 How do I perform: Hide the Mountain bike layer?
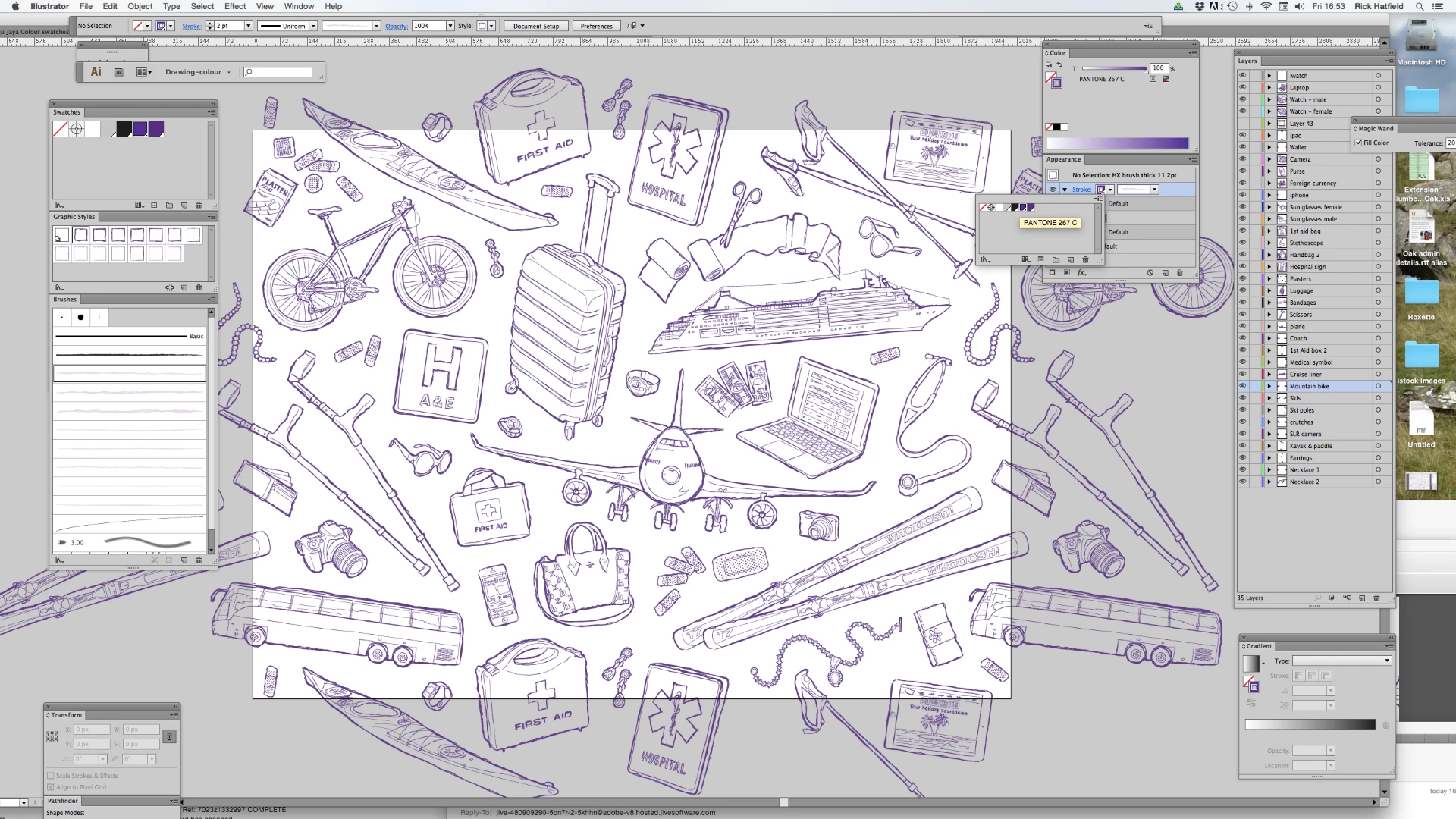point(1242,386)
